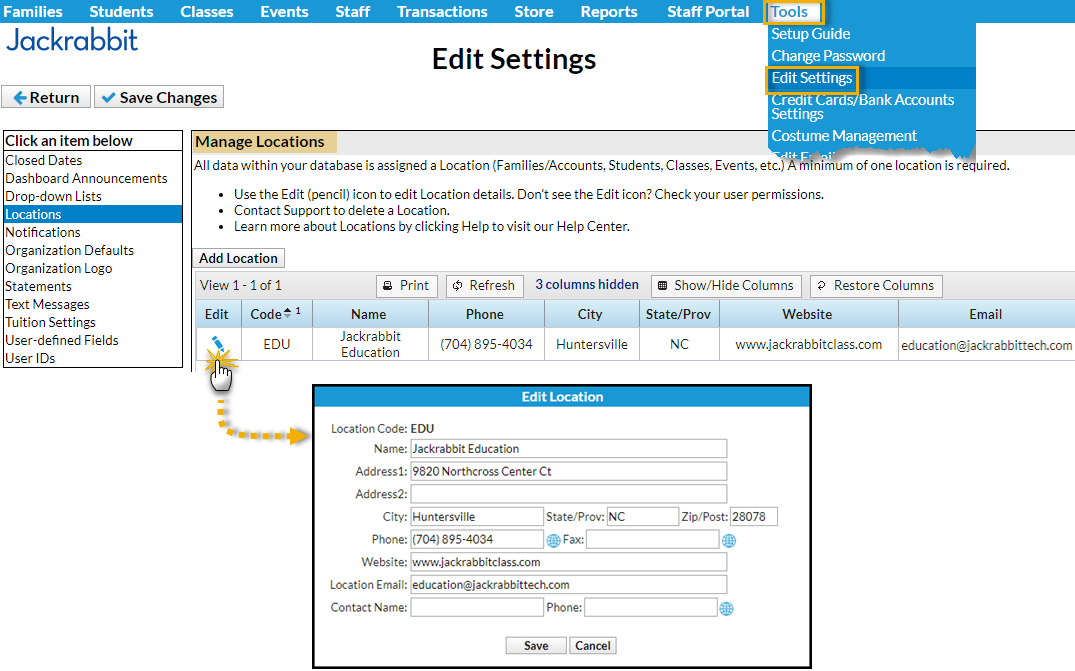Screen dimensions: 1075x671
Task: Select Notifications in settings list
Action: point(93,232)
